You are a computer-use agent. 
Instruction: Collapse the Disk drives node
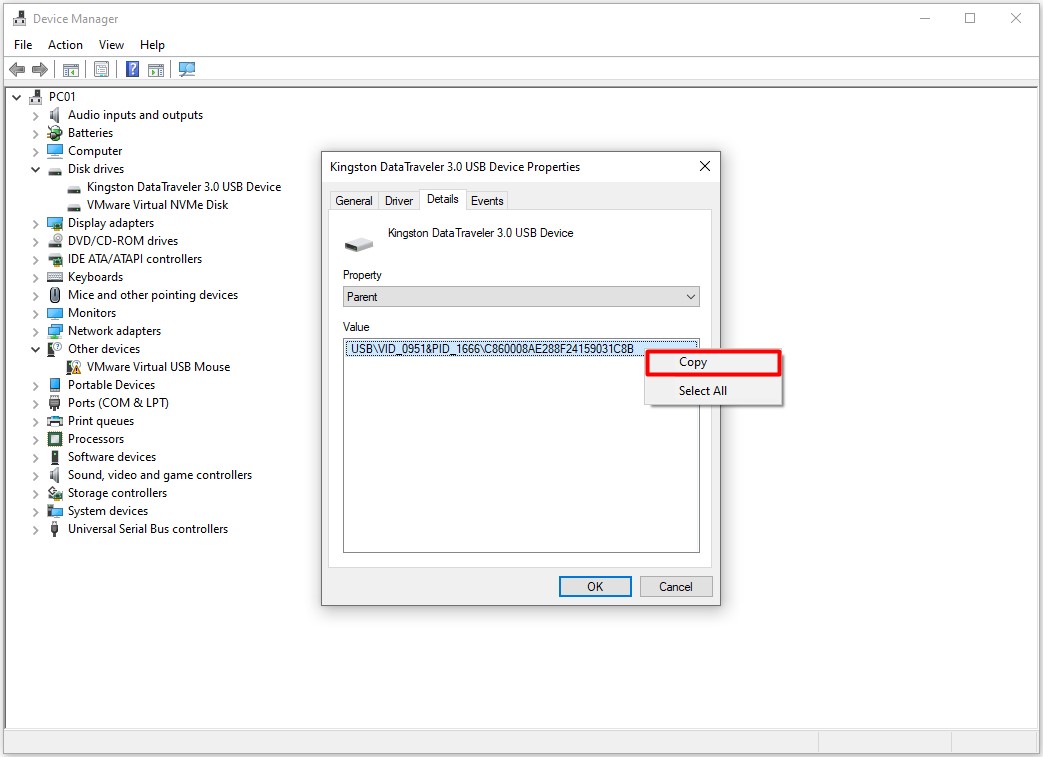tap(35, 169)
